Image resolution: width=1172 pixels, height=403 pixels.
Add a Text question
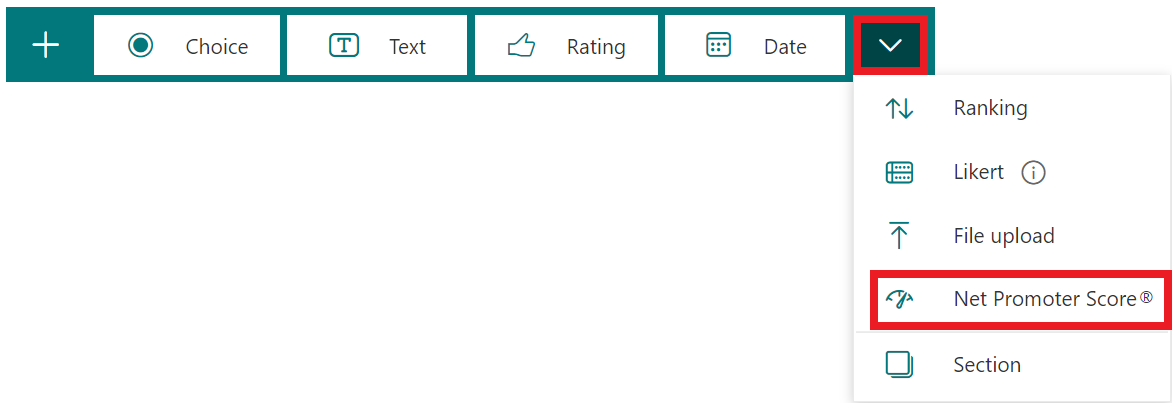(377, 46)
